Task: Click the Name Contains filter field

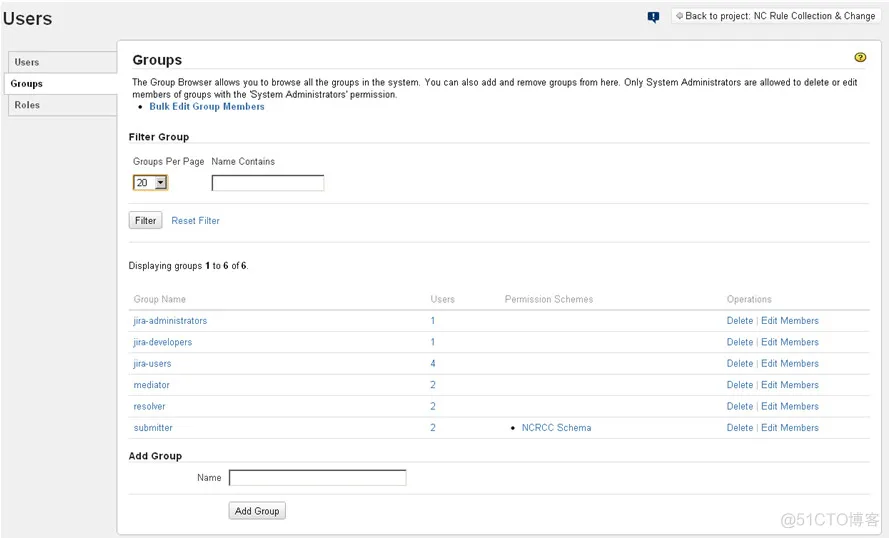Action: click(x=268, y=183)
